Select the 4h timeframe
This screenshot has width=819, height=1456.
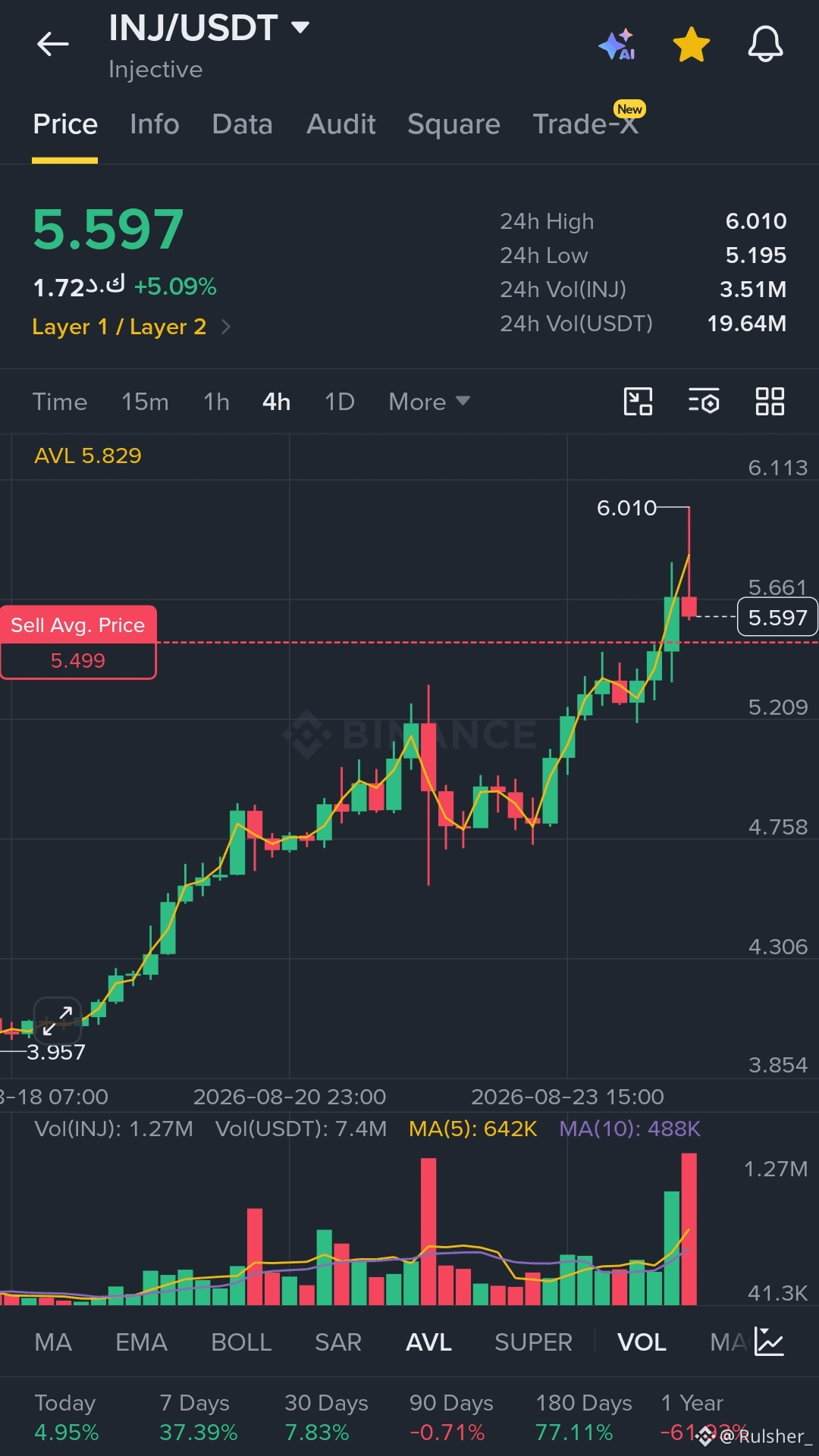click(x=277, y=402)
